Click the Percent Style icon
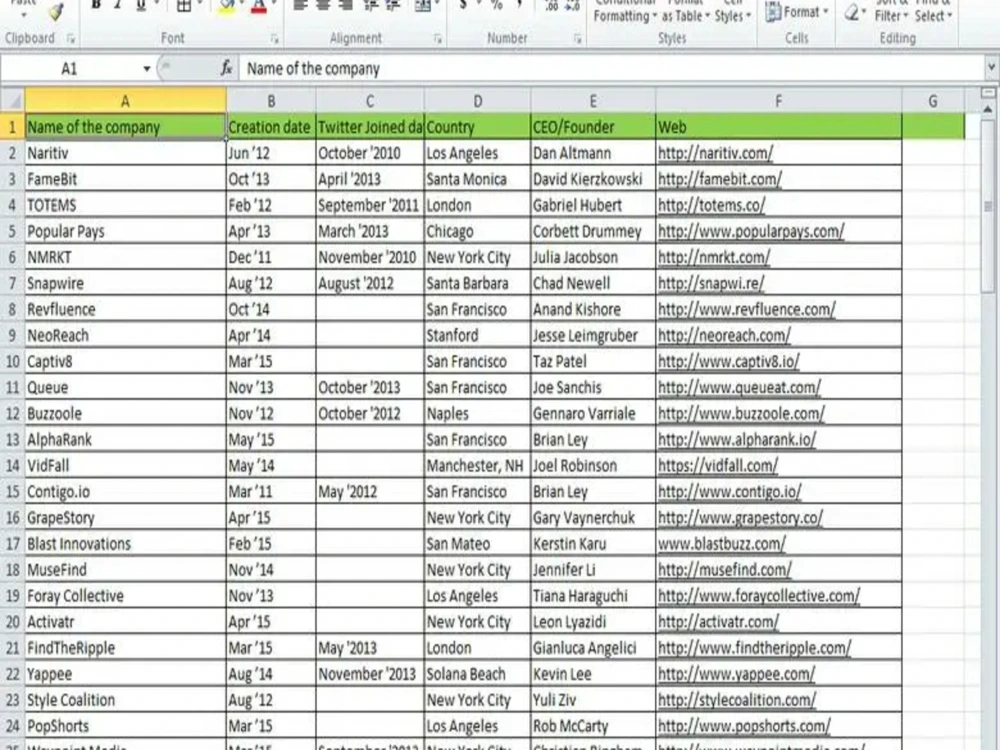The image size is (1000, 750). pyautogui.click(x=496, y=6)
